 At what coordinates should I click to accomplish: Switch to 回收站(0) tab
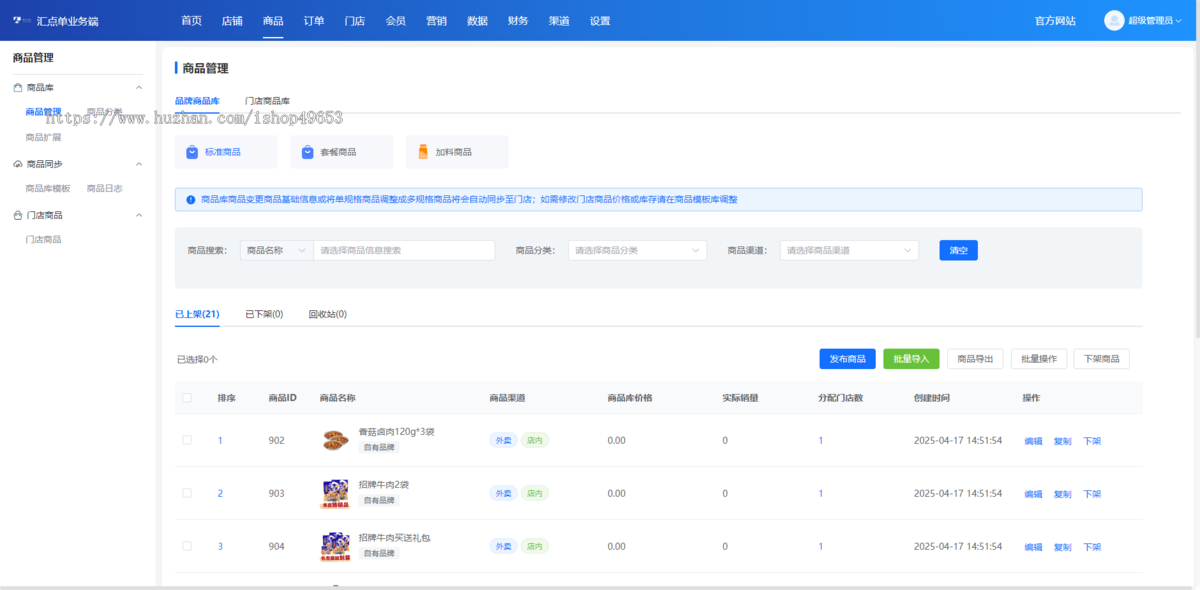pyautogui.click(x=327, y=314)
